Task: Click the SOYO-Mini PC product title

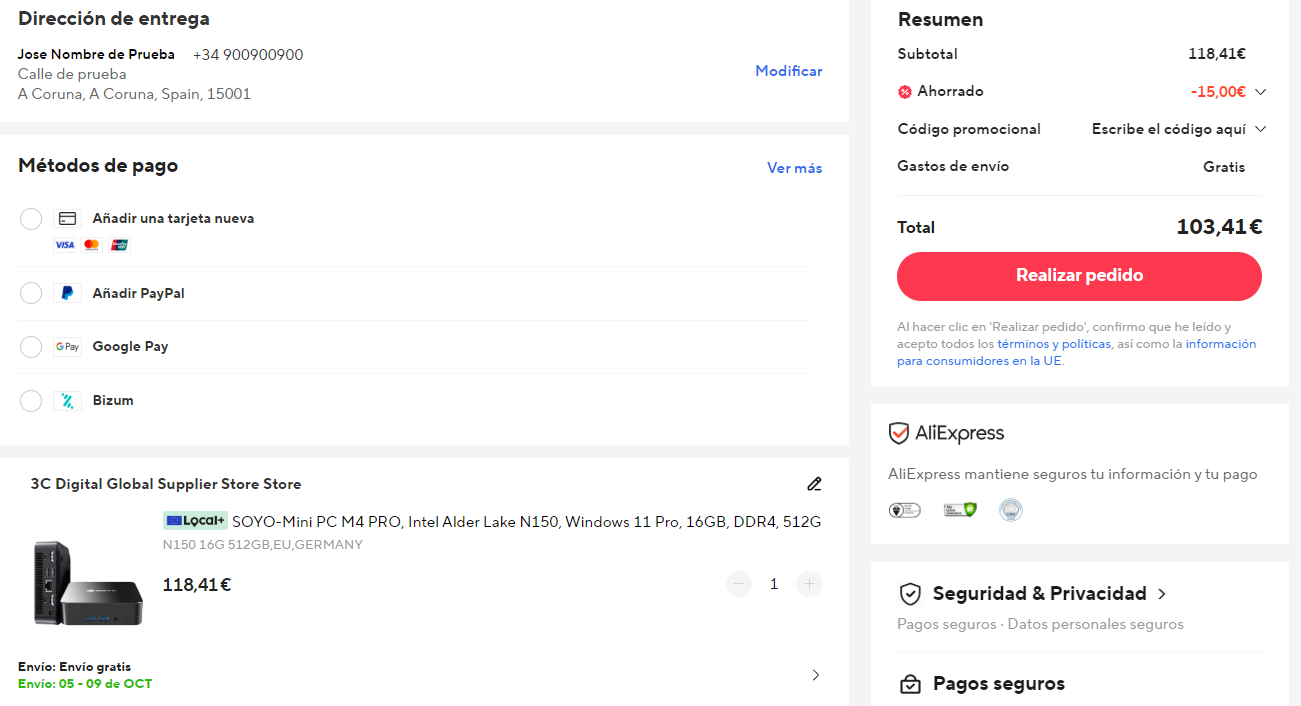Action: (x=527, y=521)
